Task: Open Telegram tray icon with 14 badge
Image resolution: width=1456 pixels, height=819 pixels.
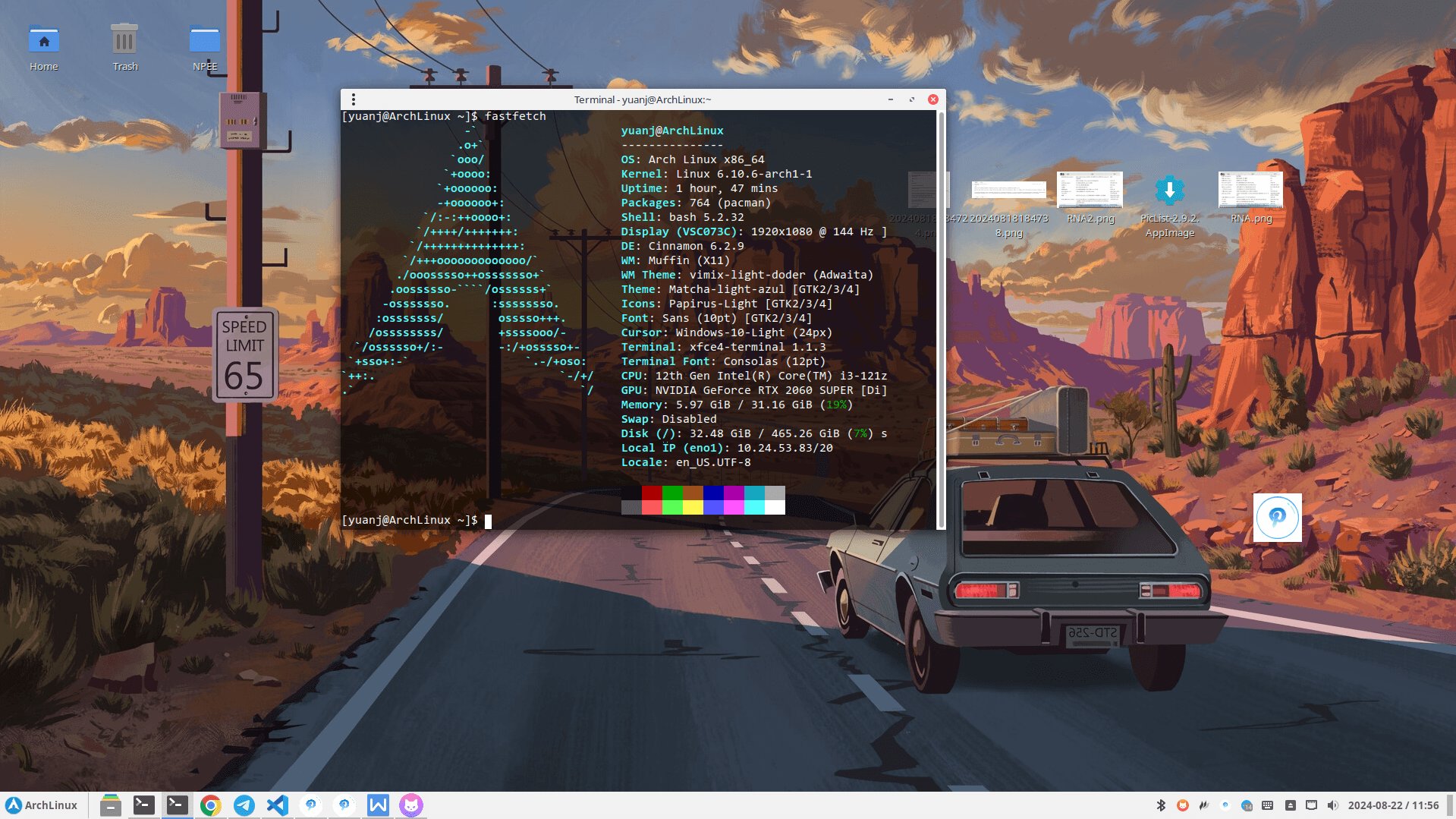Action: (1247, 805)
